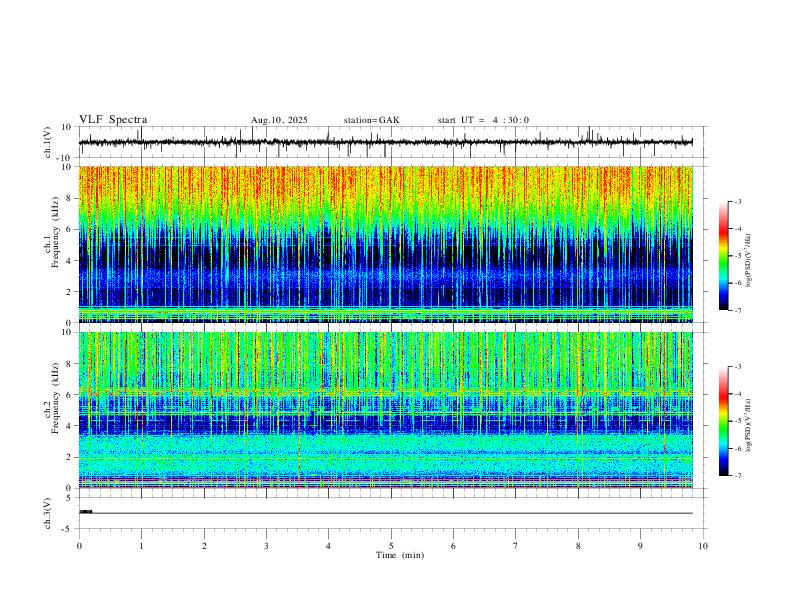Click the "10" minute tick label on time axis

point(703,546)
